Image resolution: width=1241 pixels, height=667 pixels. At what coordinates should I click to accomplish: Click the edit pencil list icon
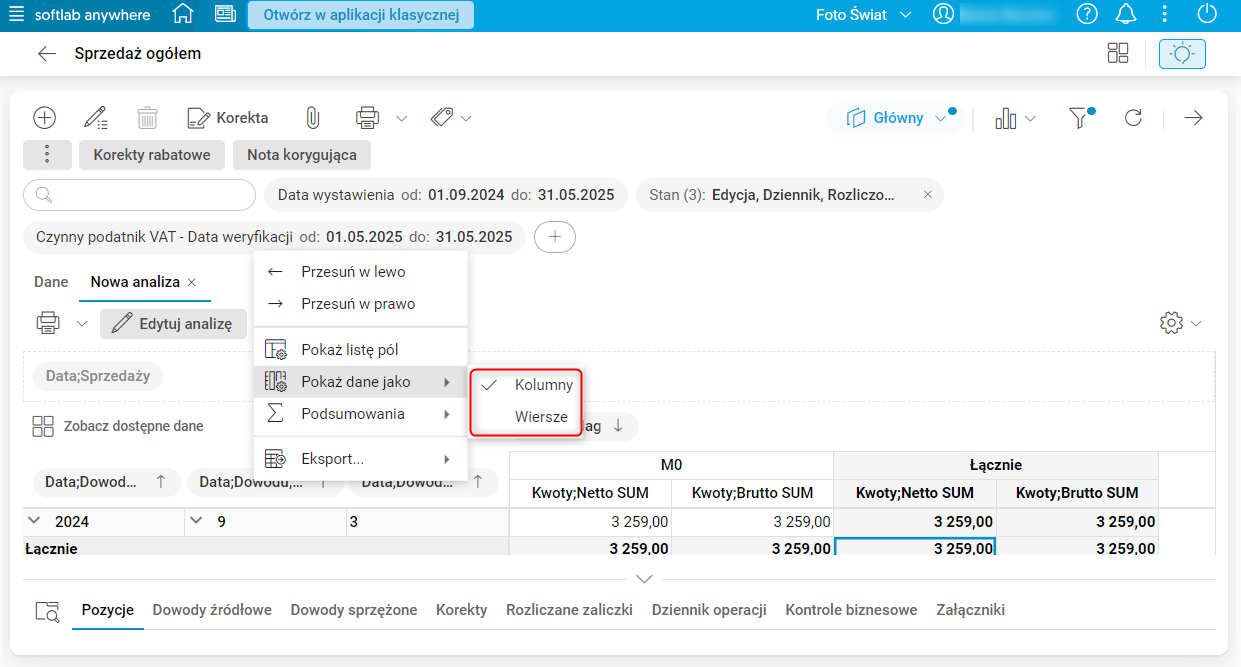(96, 118)
